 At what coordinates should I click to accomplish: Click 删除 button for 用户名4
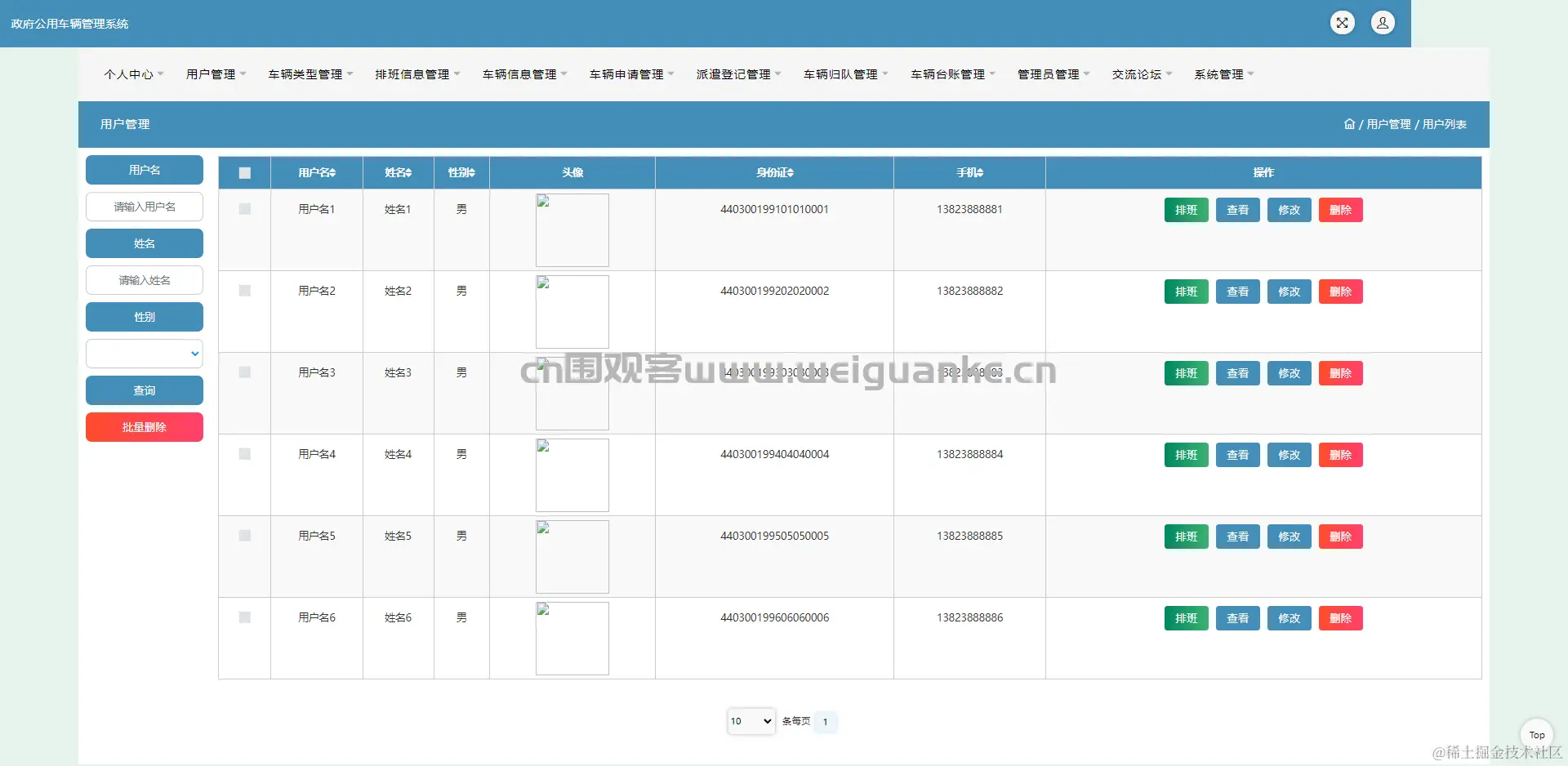(x=1340, y=455)
